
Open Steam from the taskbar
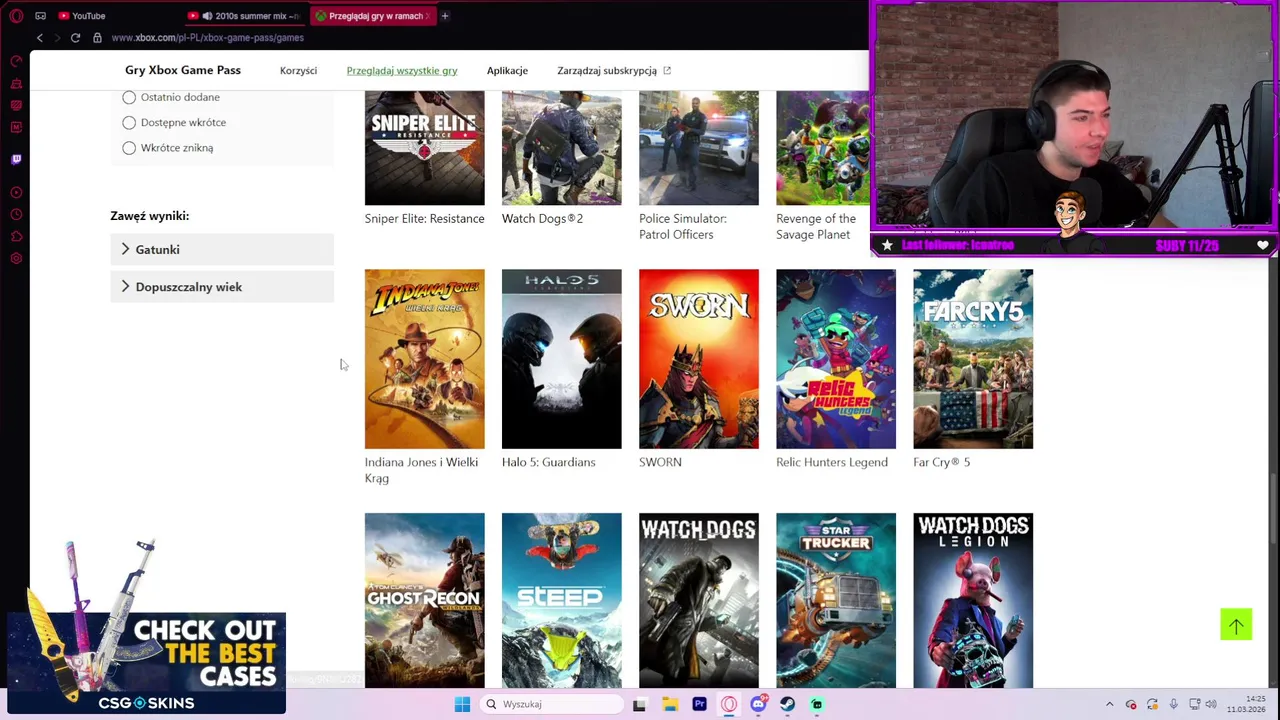click(787, 704)
